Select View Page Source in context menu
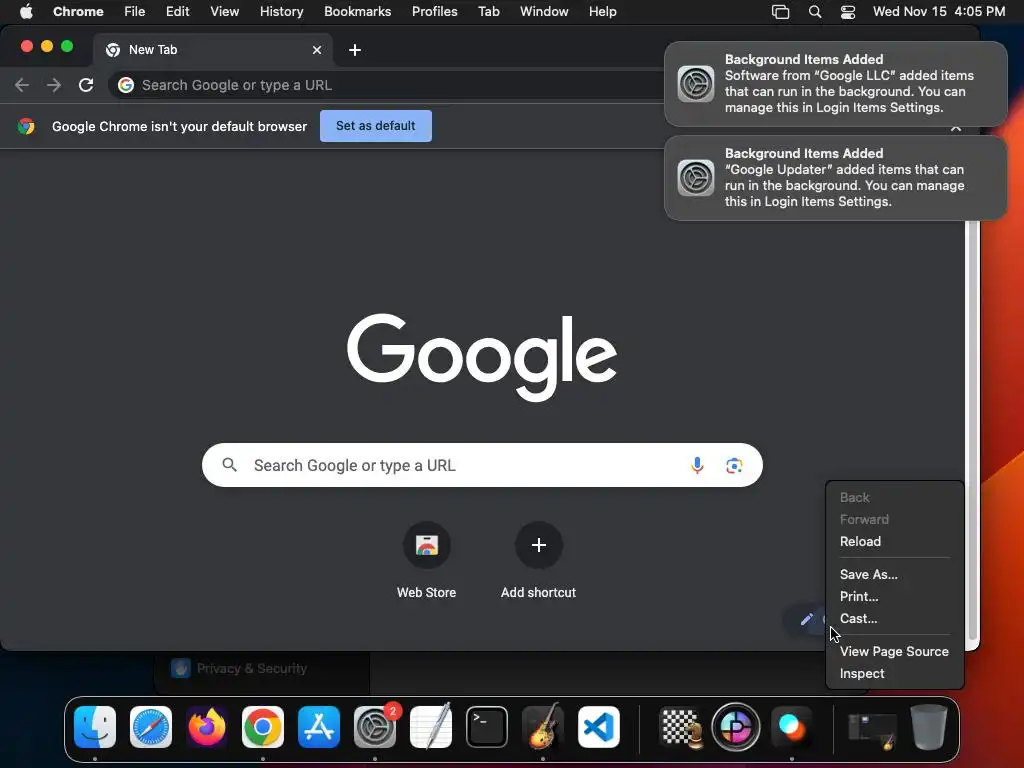1024x768 pixels. click(895, 651)
